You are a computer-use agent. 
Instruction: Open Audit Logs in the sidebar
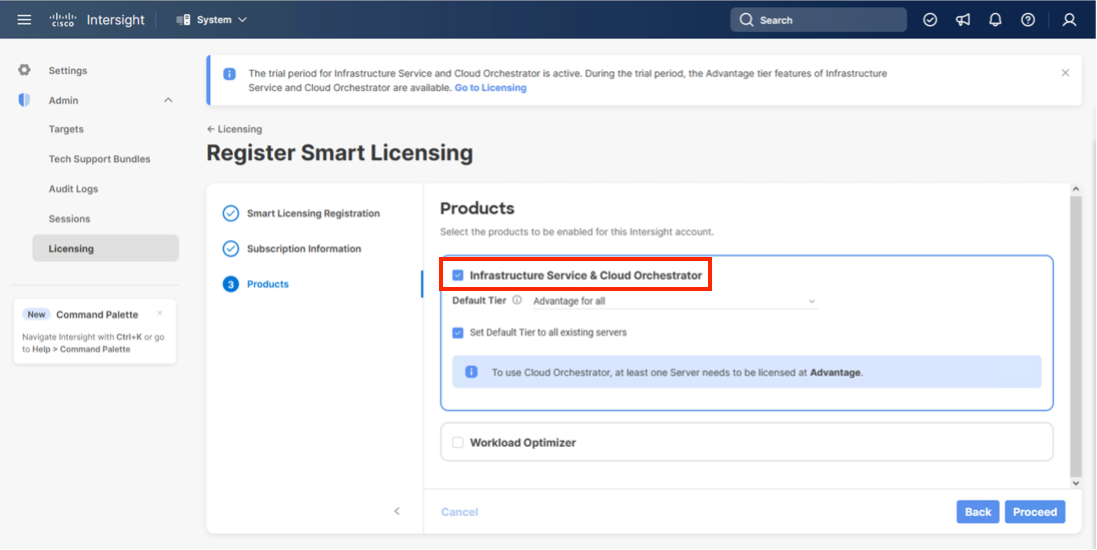(x=73, y=189)
